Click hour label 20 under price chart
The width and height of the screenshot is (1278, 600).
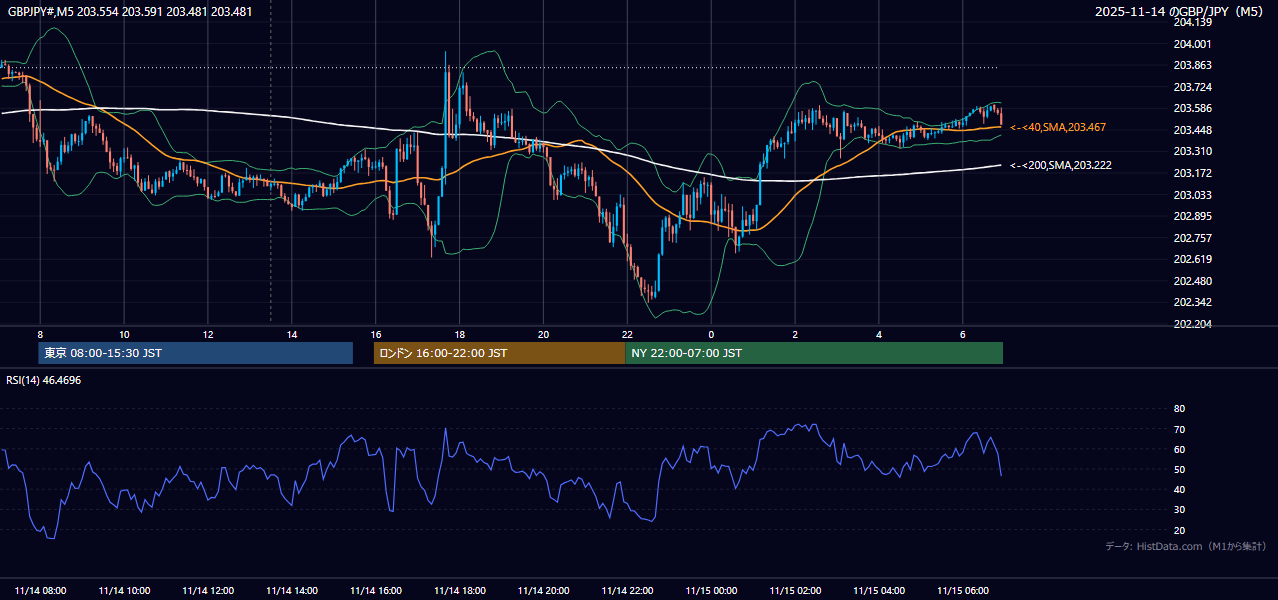543,334
